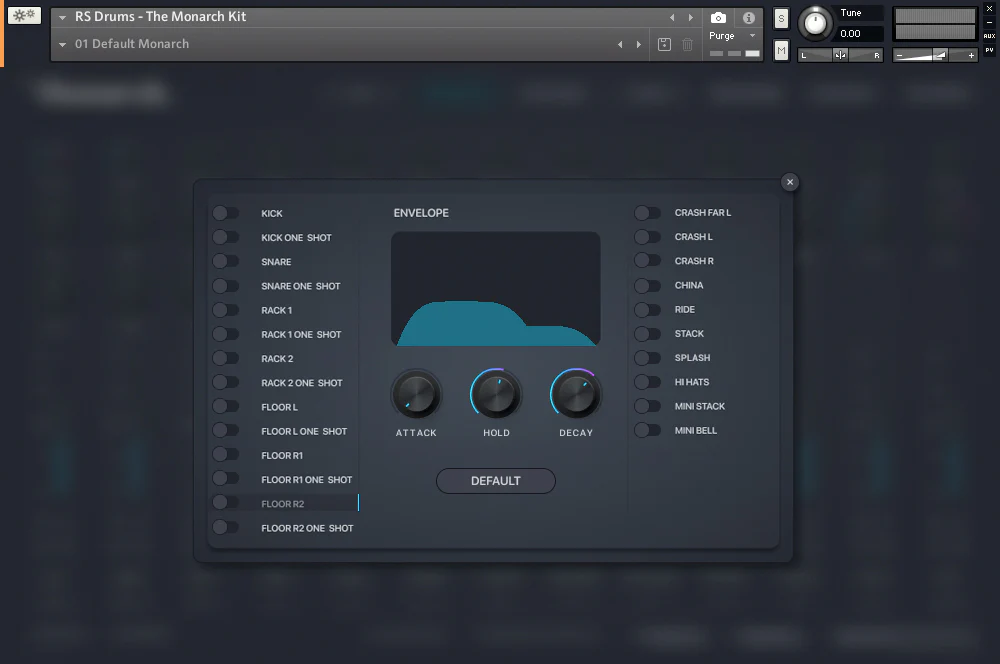The width and height of the screenshot is (1000, 664).
Task: Click the envelope shape display
Action: 496,289
